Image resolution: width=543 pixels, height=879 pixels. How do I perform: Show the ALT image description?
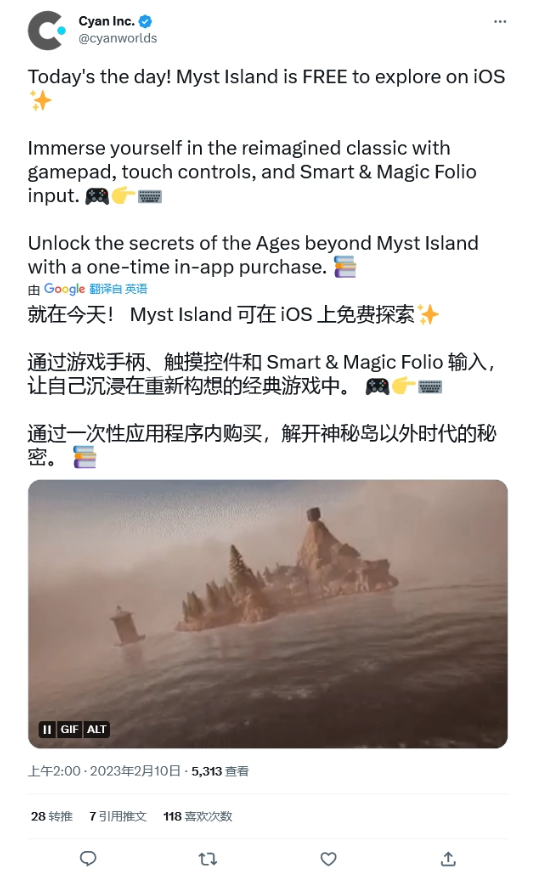pyautogui.click(x=96, y=729)
